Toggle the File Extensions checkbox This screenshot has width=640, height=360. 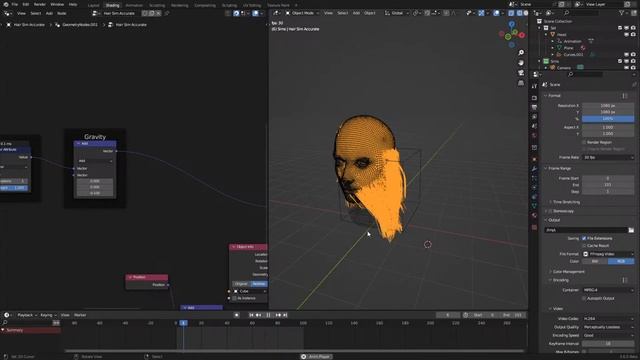[x=584, y=238]
